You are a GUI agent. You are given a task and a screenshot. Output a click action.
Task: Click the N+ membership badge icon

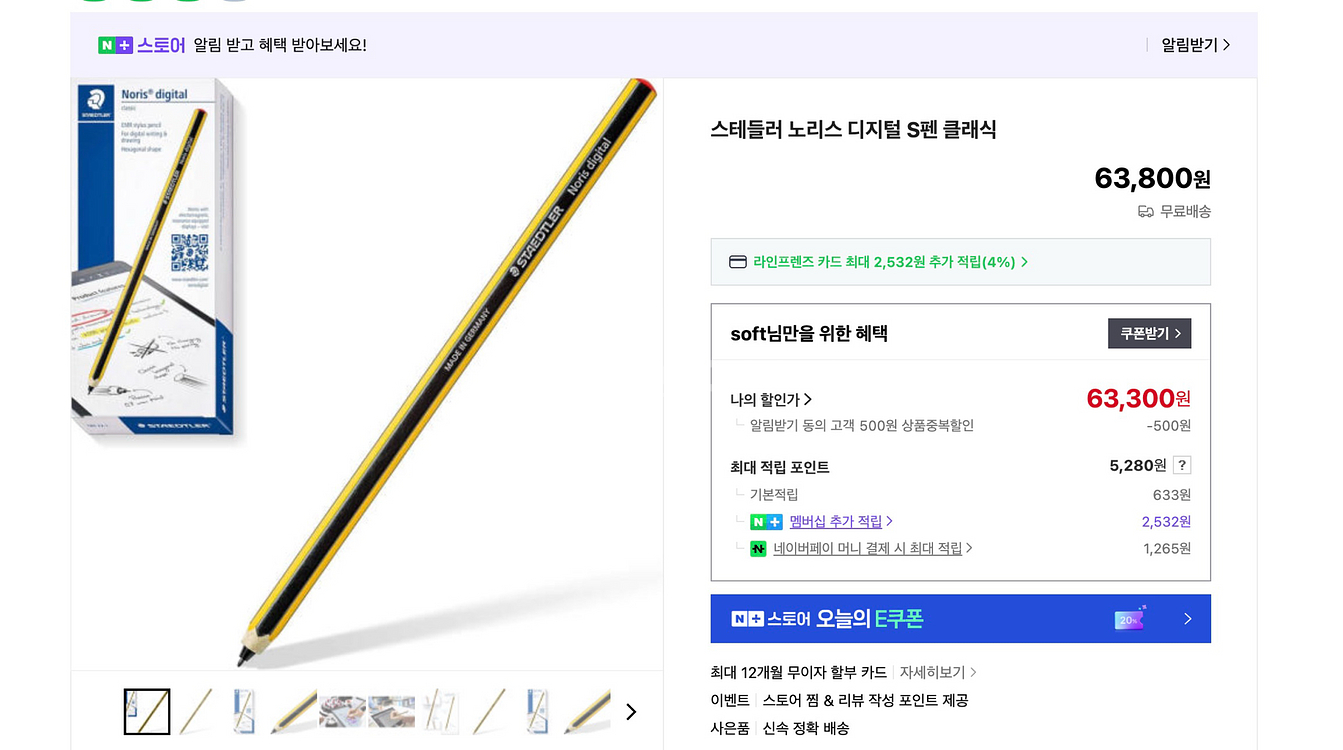[x=766, y=522]
